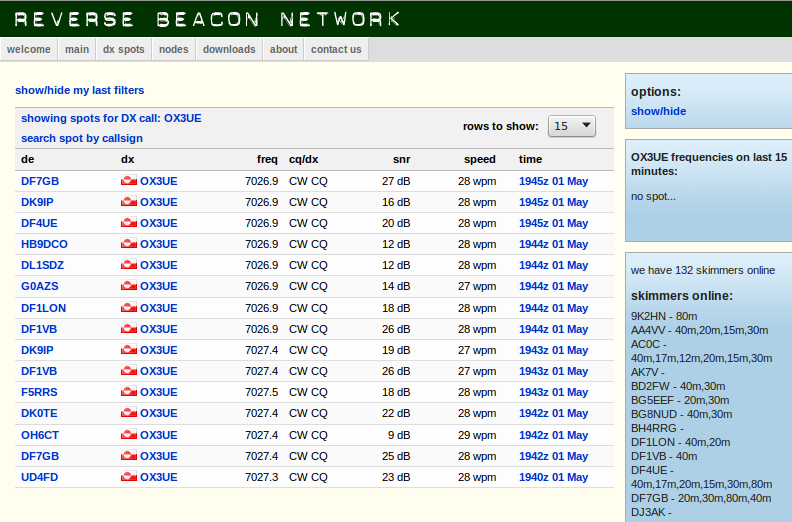This screenshot has height=522, width=792.
Task: Open spotter callsign F5RRS
Action: 39,392
